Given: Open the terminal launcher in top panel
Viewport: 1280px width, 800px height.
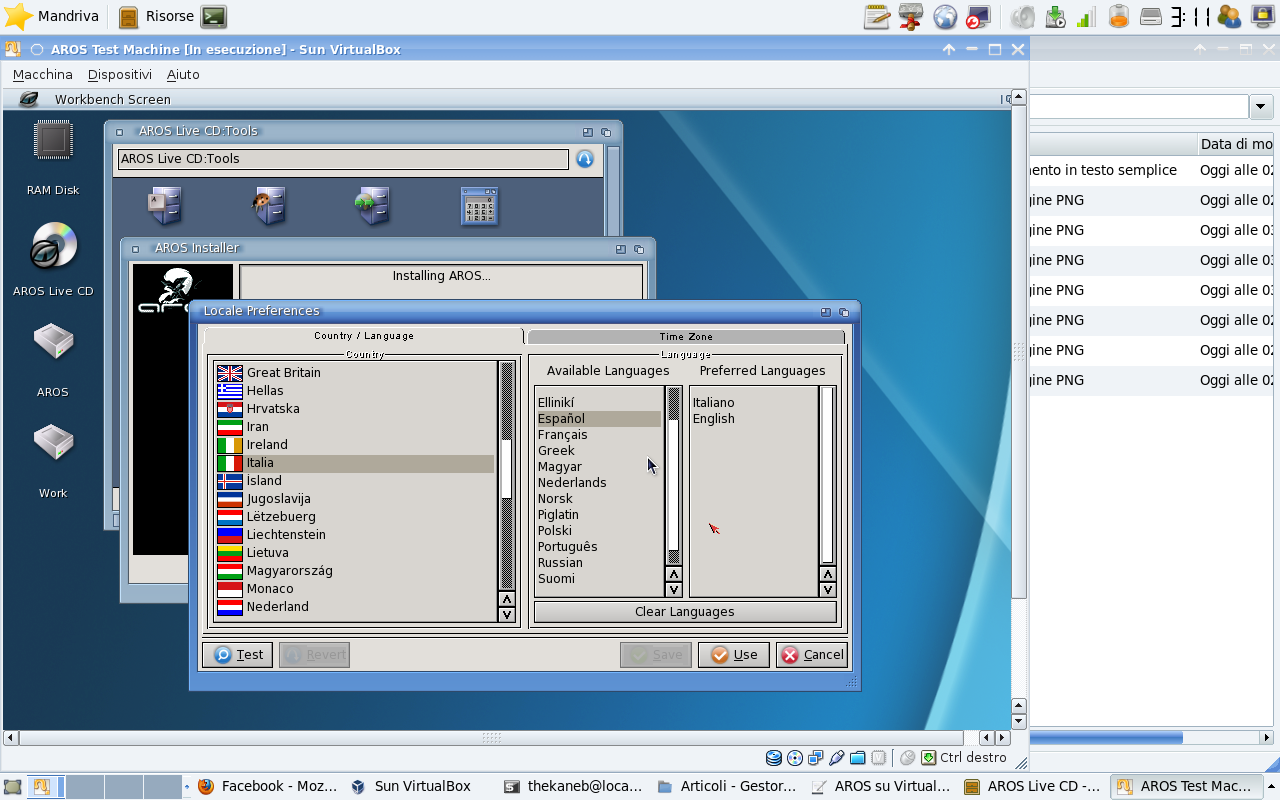Looking at the screenshot, I should (x=213, y=16).
